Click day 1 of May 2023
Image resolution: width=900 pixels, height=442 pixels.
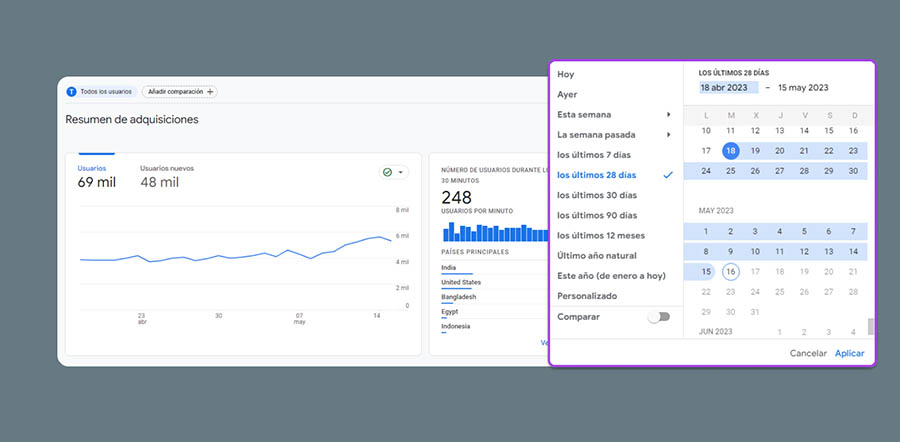(x=706, y=231)
